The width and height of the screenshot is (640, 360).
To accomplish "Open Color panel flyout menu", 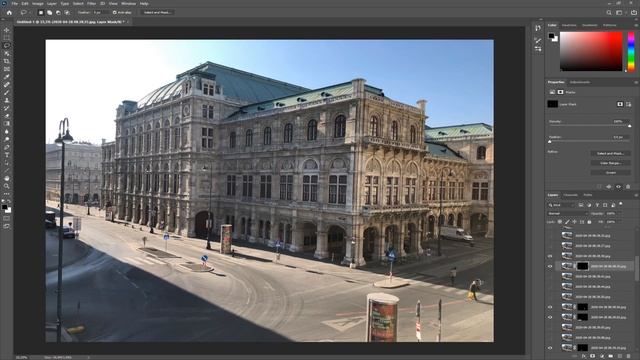I will point(636,25).
